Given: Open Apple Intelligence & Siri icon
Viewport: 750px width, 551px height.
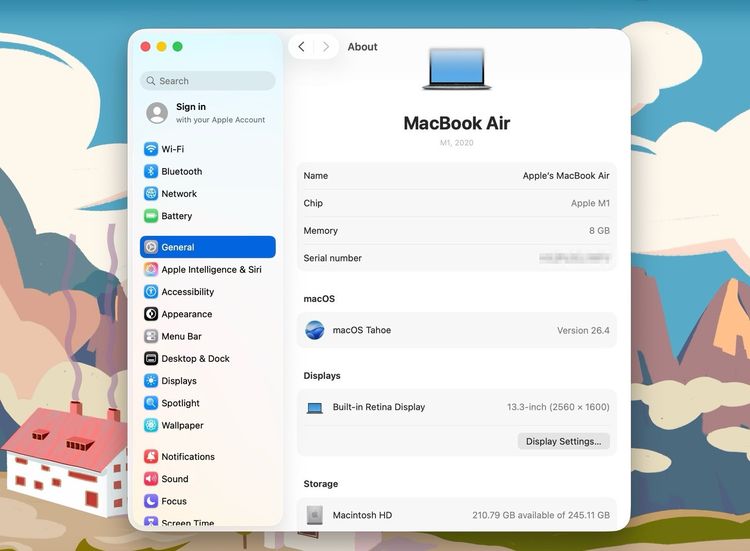Looking at the screenshot, I should click(x=151, y=269).
